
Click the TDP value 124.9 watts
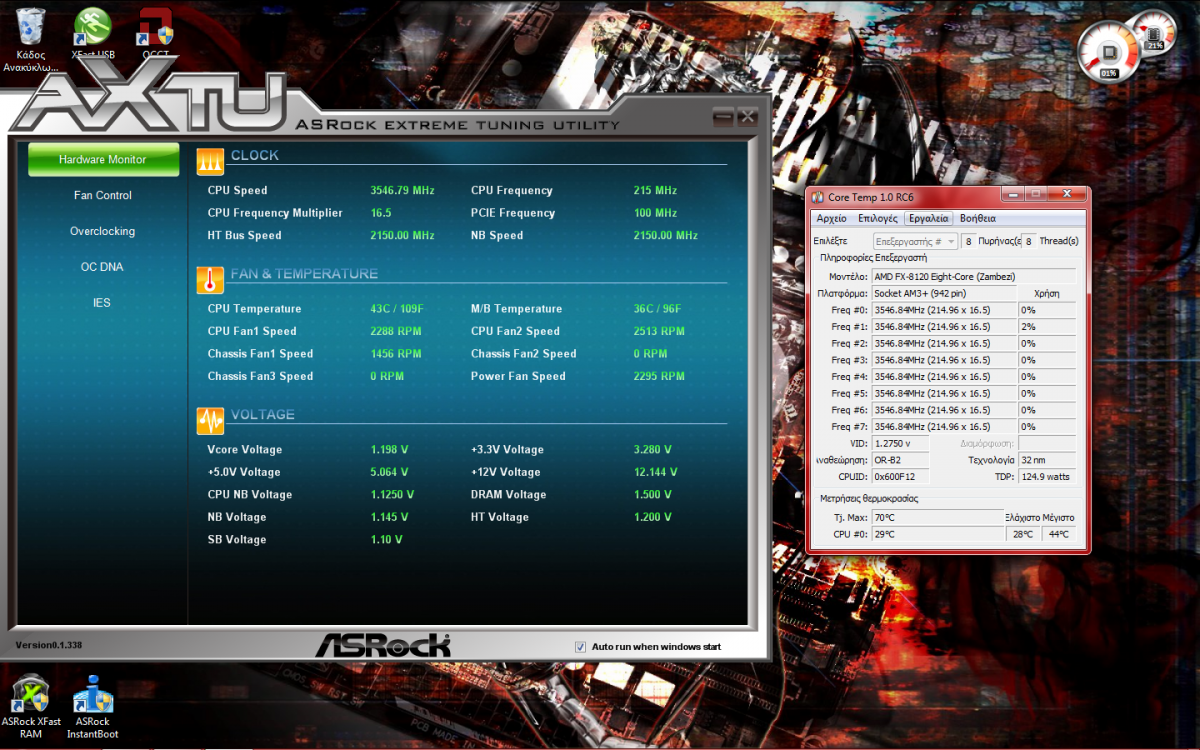click(x=1047, y=476)
